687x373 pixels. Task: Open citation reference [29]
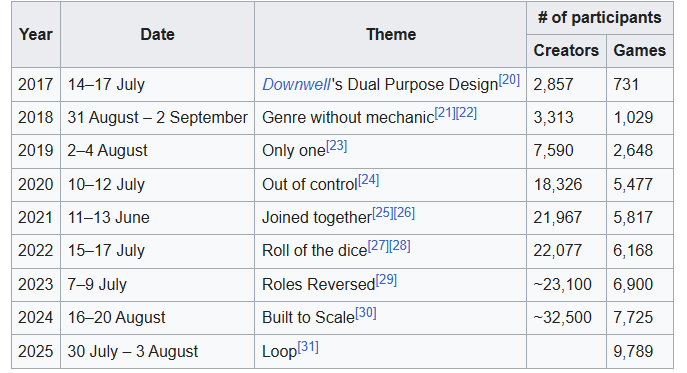click(386, 280)
